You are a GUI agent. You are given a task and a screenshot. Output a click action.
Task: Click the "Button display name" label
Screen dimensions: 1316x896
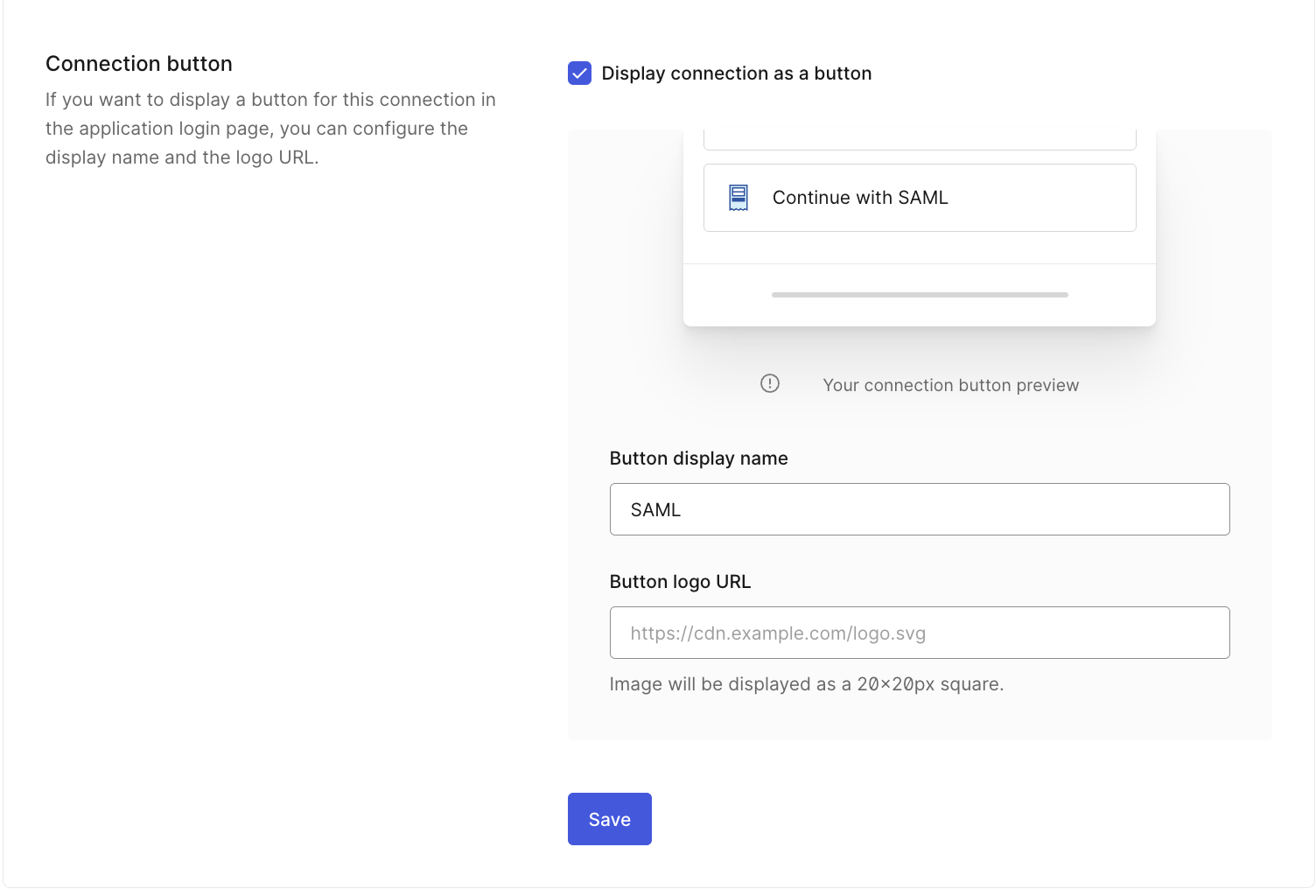click(698, 458)
